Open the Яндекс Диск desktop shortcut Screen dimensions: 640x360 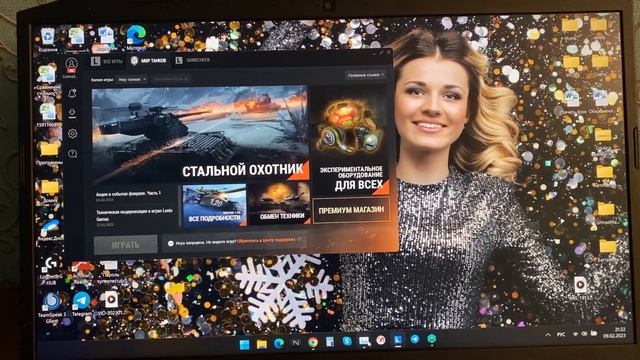coord(51,230)
